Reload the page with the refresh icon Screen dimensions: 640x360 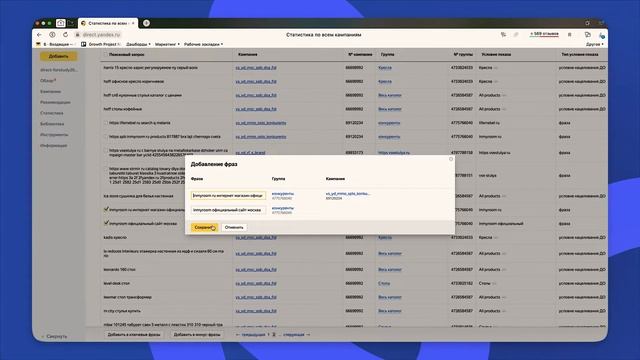(x=65, y=35)
